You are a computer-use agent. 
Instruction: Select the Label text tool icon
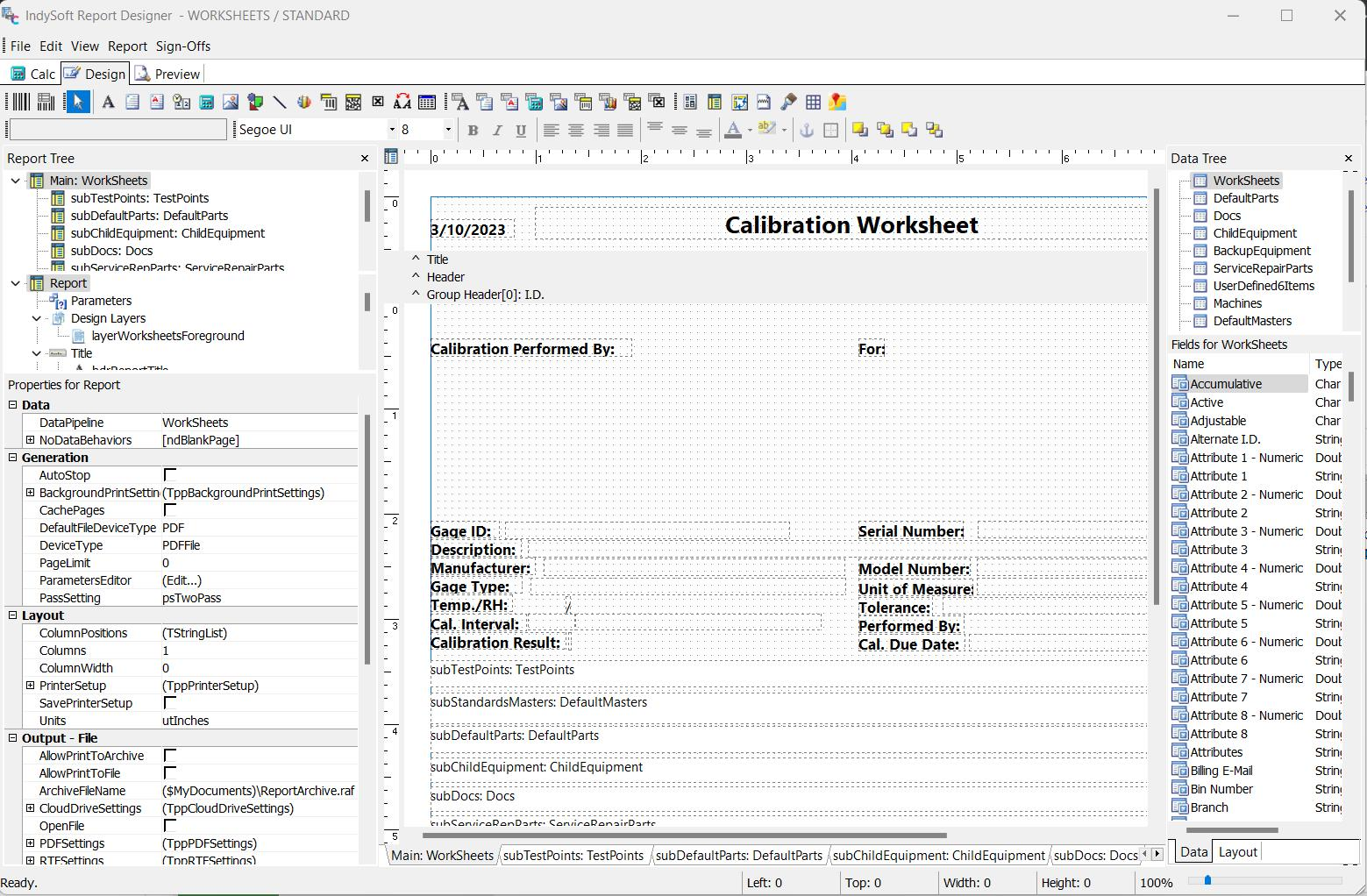(x=108, y=103)
